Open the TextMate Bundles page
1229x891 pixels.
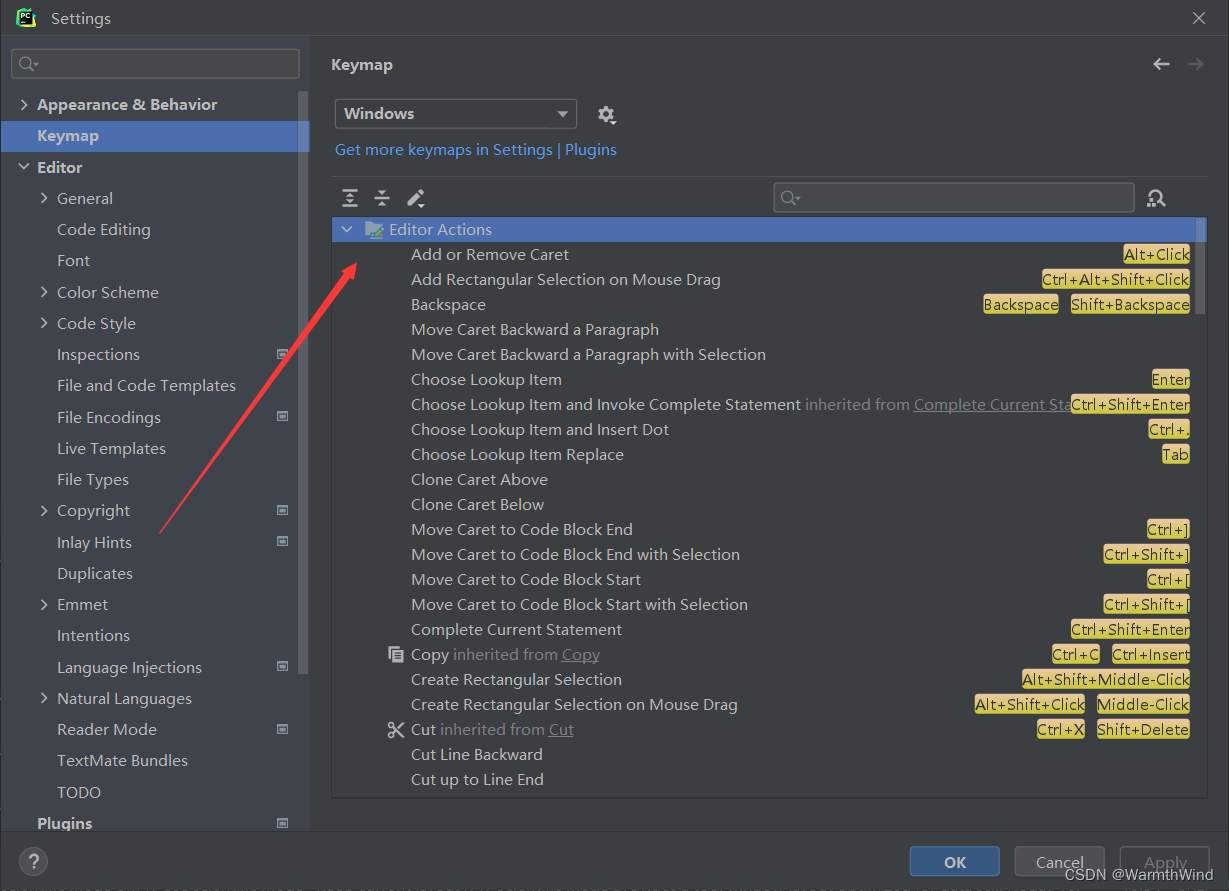click(122, 760)
